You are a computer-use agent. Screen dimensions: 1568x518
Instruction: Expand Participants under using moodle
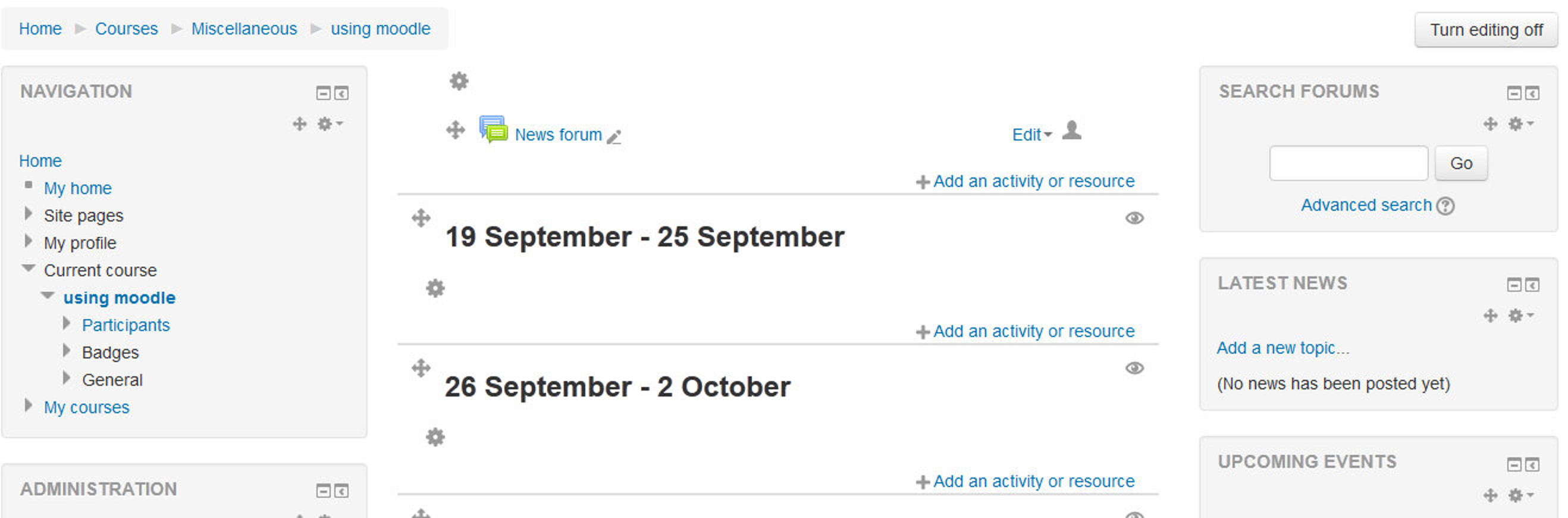tap(67, 322)
